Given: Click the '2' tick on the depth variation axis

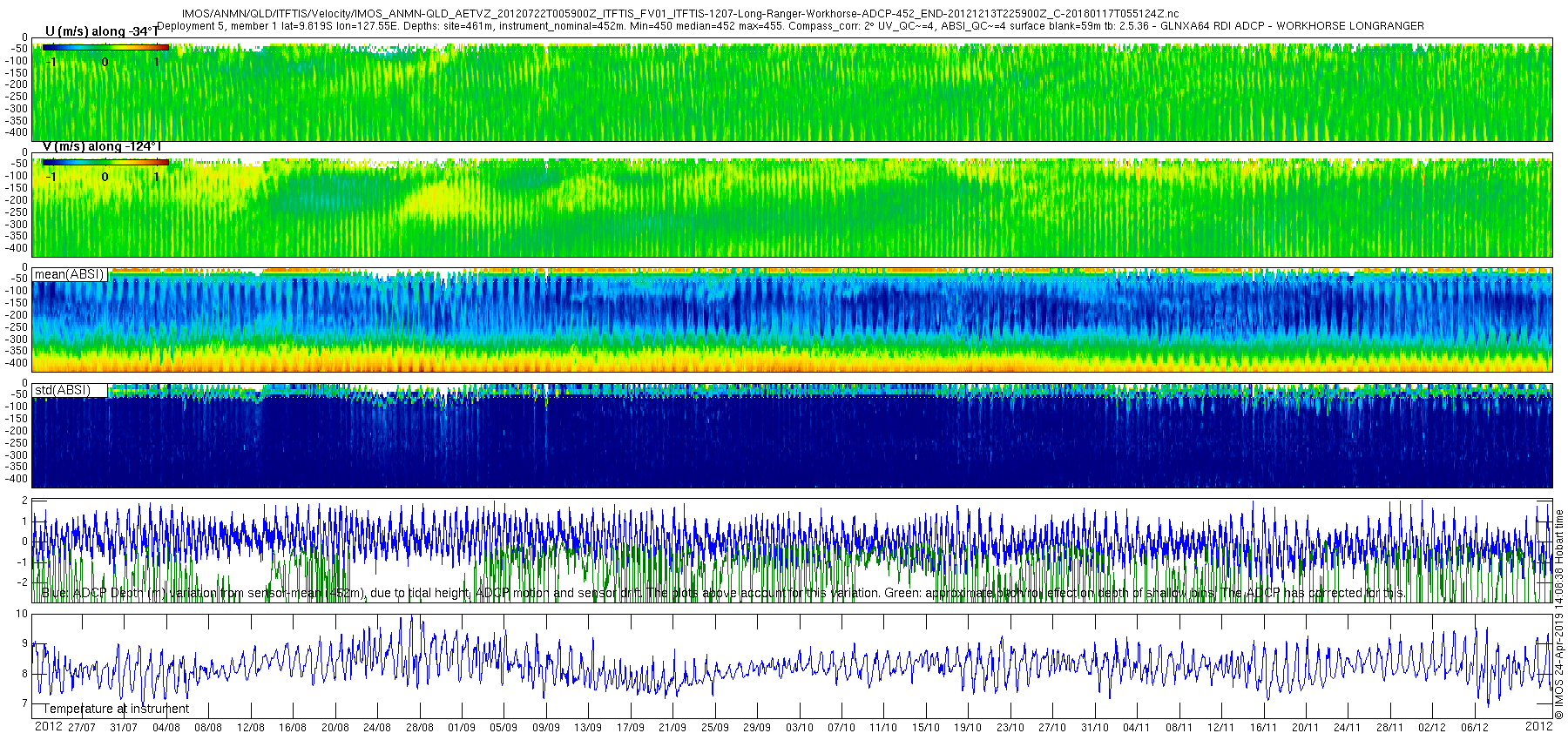Looking at the screenshot, I should click(x=25, y=501).
